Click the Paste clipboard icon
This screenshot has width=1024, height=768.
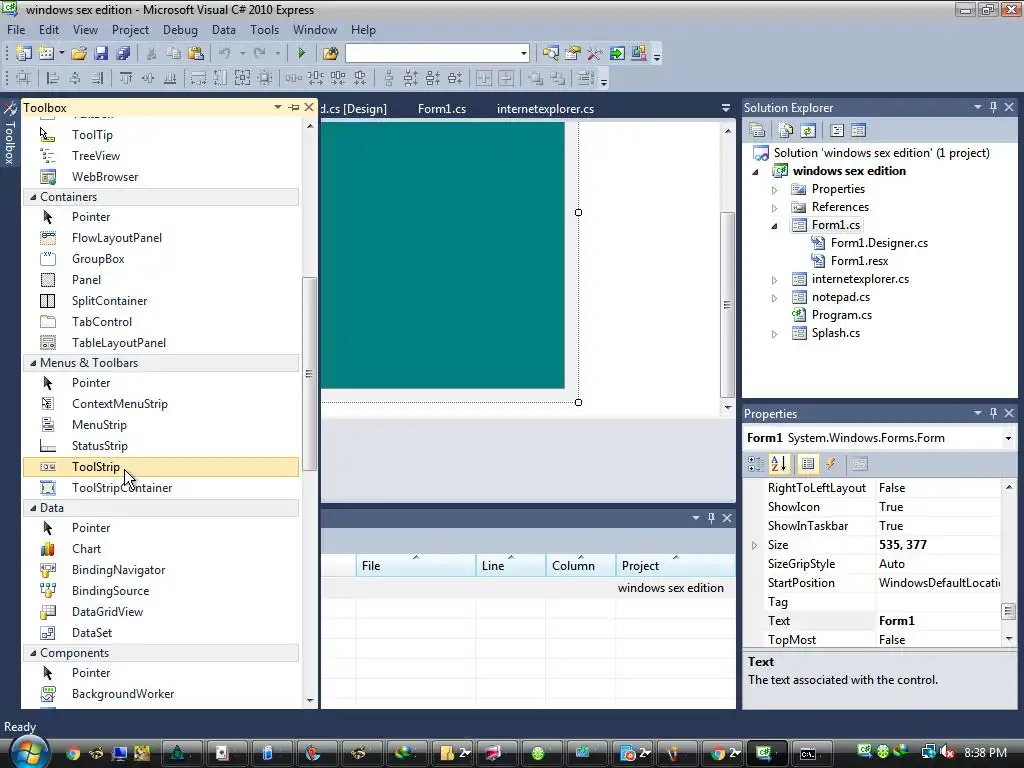pyautogui.click(x=195, y=53)
